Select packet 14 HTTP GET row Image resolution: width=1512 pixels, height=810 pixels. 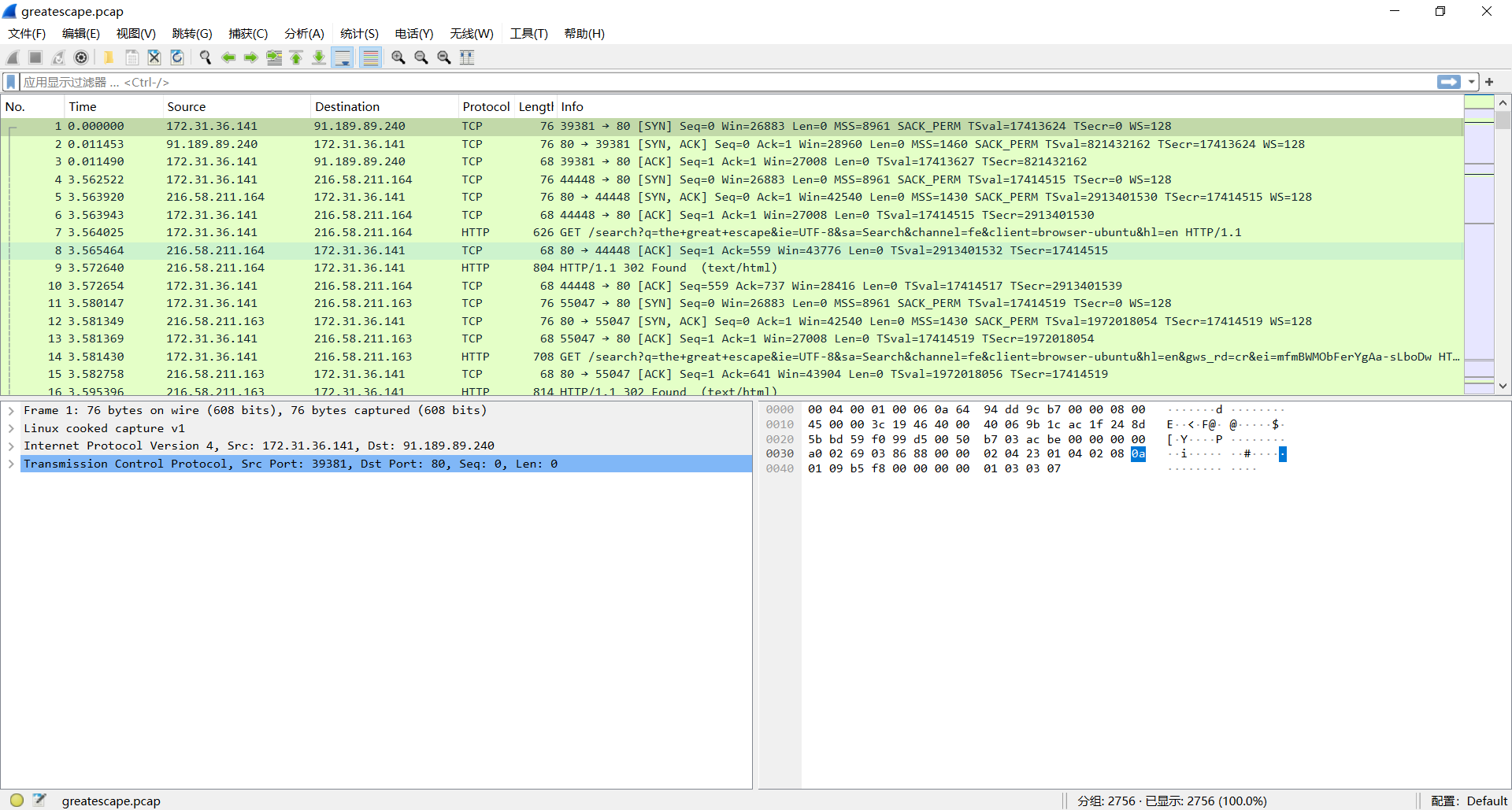[732, 357]
